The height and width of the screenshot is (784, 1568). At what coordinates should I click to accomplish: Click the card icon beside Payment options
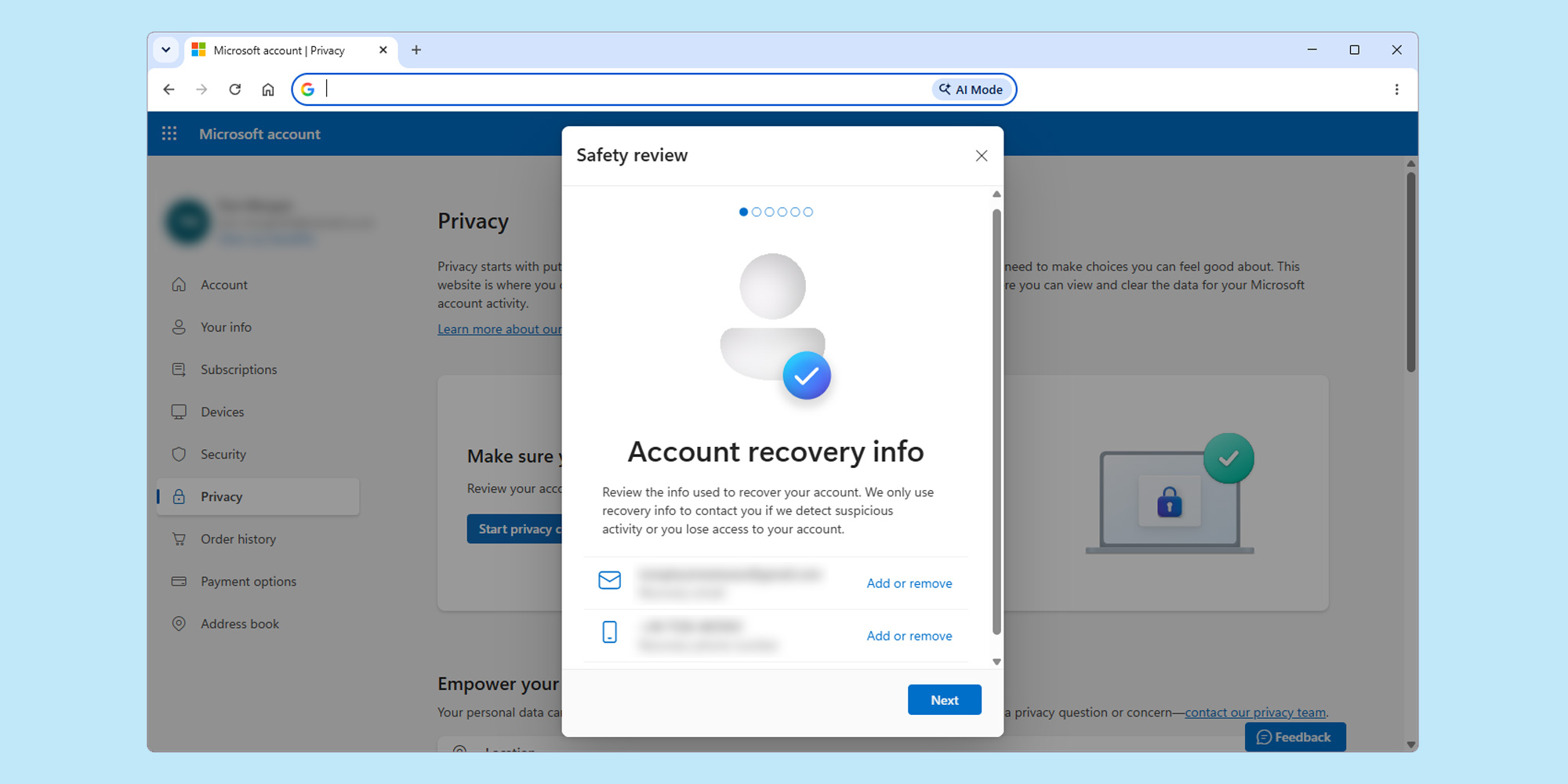tap(179, 581)
